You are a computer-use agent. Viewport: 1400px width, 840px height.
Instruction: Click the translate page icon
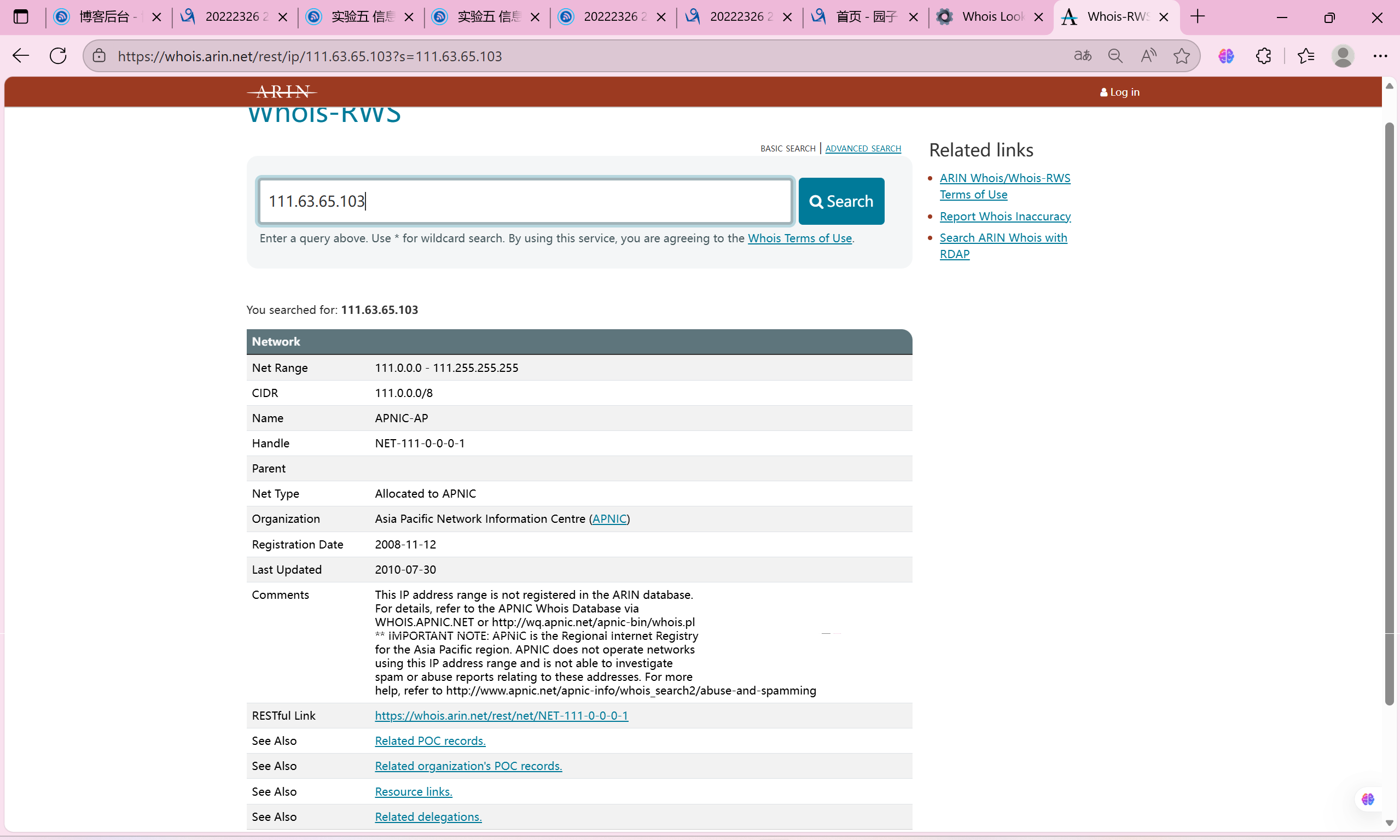1082,55
